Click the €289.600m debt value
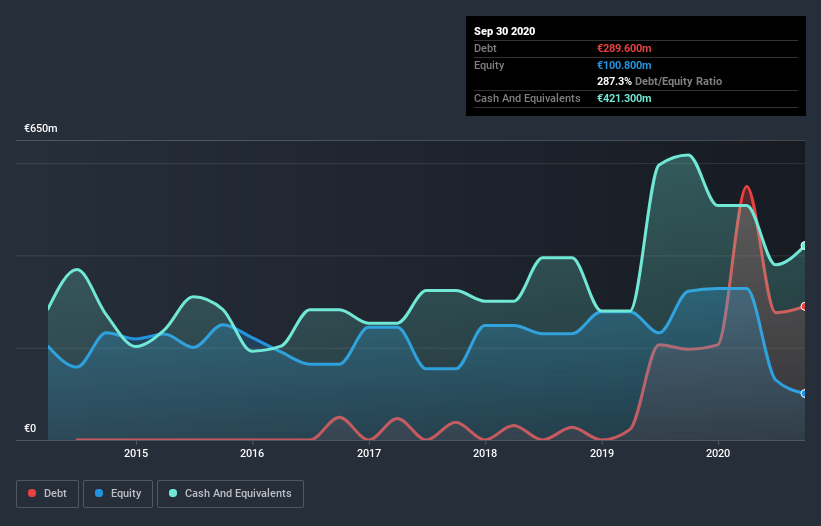This screenshot has height=526, width=821. click(x=624, y=48)
